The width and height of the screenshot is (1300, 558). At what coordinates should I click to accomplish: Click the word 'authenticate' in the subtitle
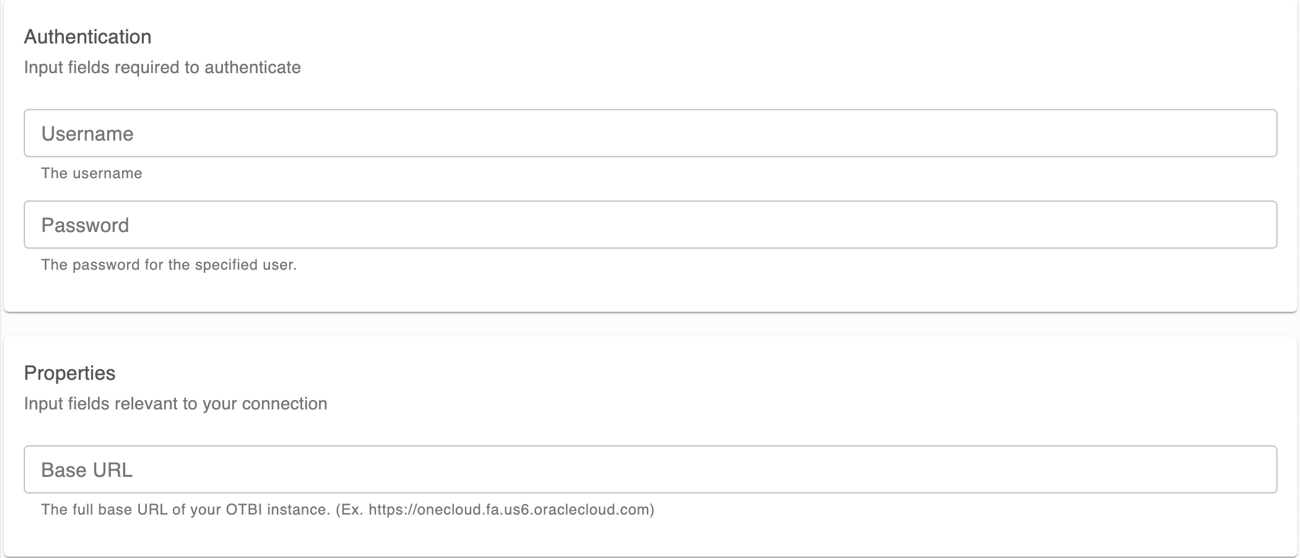[254, 68]
